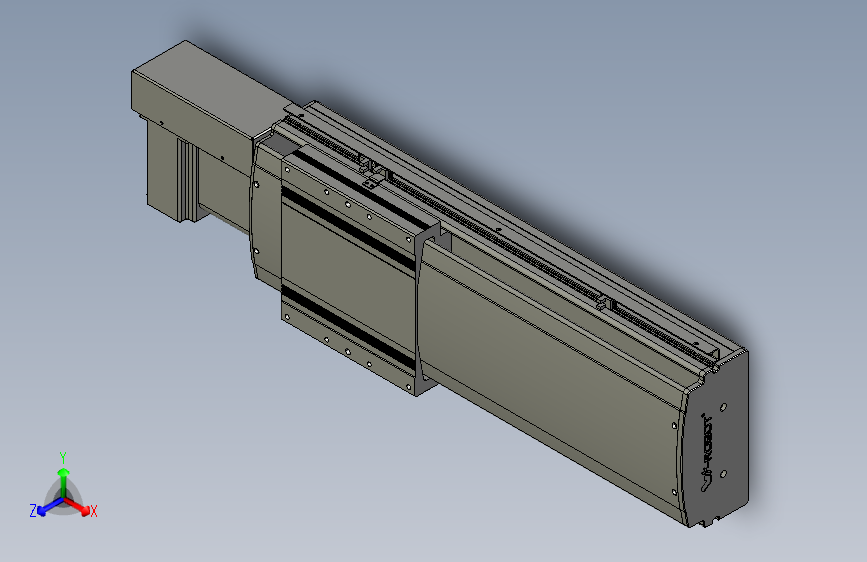Select the engraved logo on the dark end cap
This screenshot has width=867, height=562.
coord(707,452)
